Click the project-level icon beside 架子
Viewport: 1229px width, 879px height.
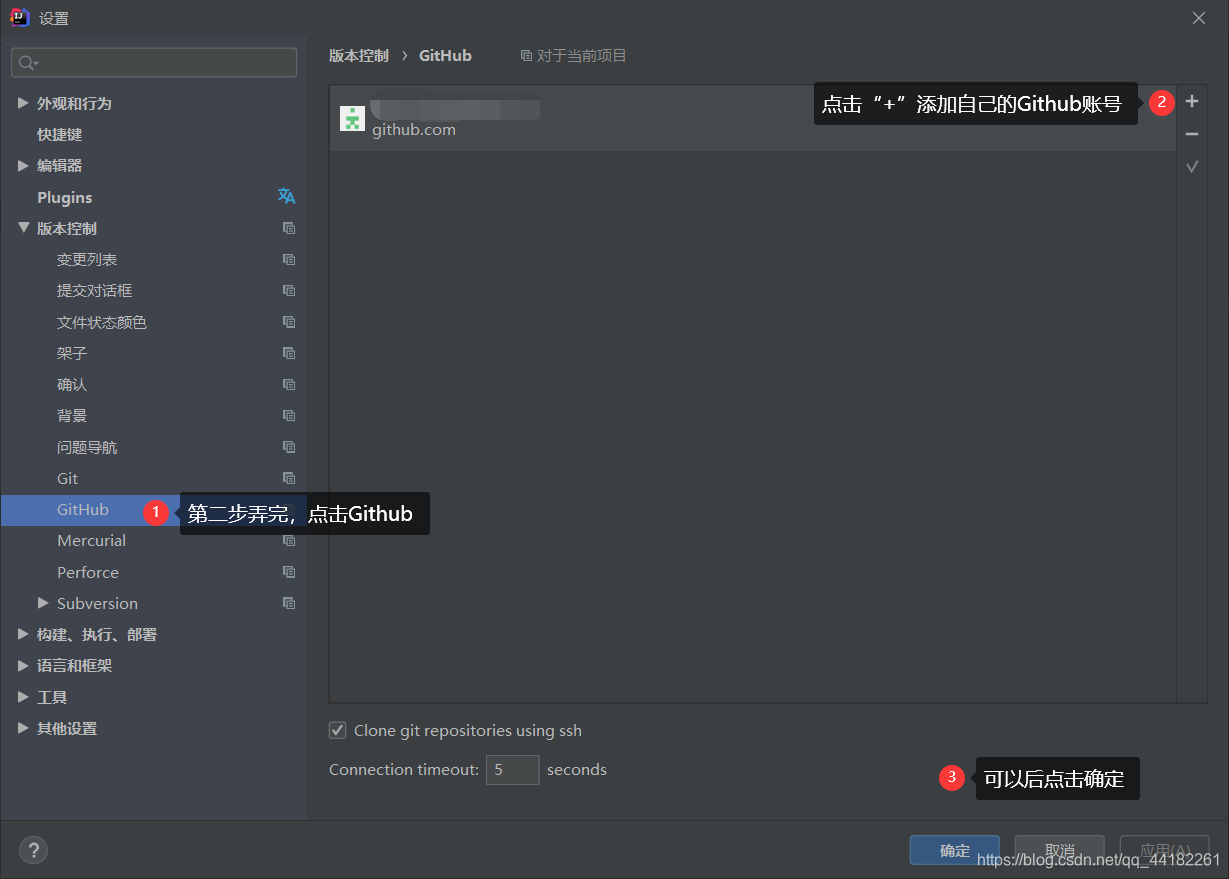tap(289, 353)
